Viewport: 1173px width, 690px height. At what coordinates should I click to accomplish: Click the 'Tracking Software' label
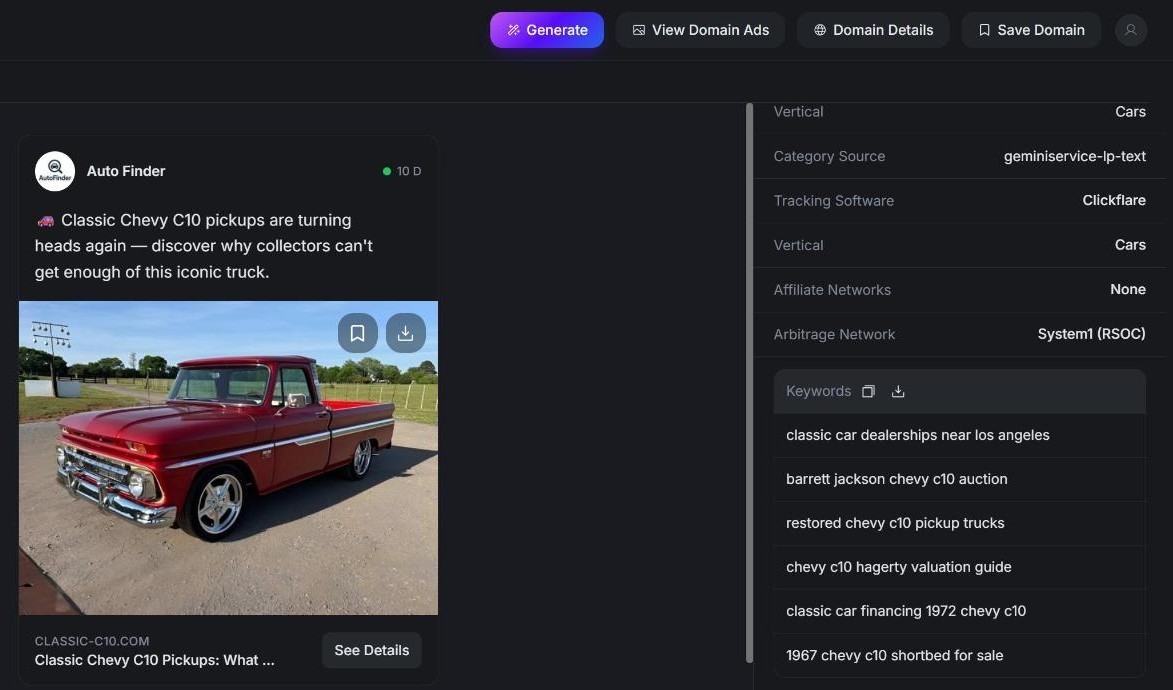click(x=833, y=201)
